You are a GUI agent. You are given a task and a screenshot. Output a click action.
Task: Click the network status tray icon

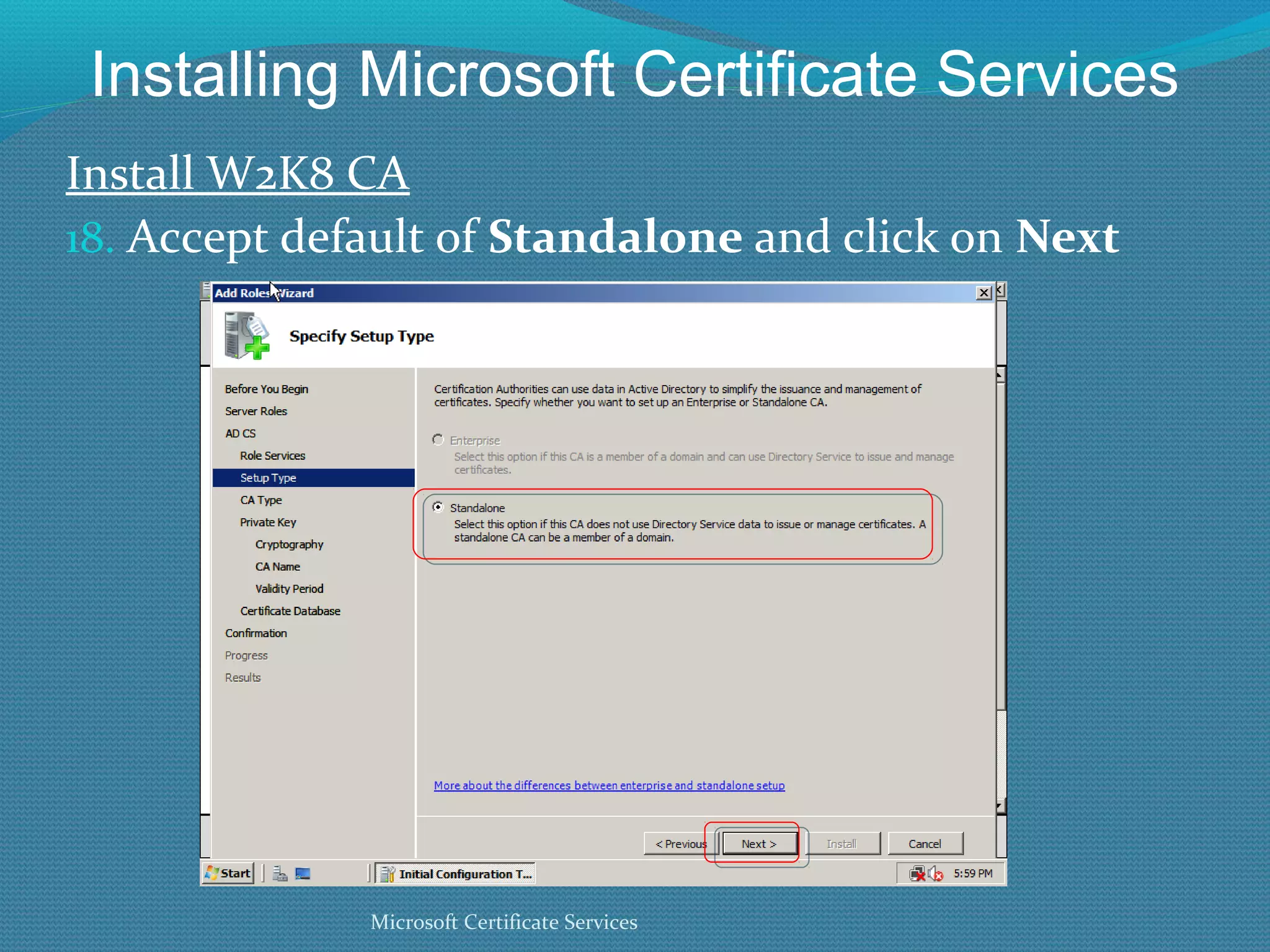[x=917, y=874]
